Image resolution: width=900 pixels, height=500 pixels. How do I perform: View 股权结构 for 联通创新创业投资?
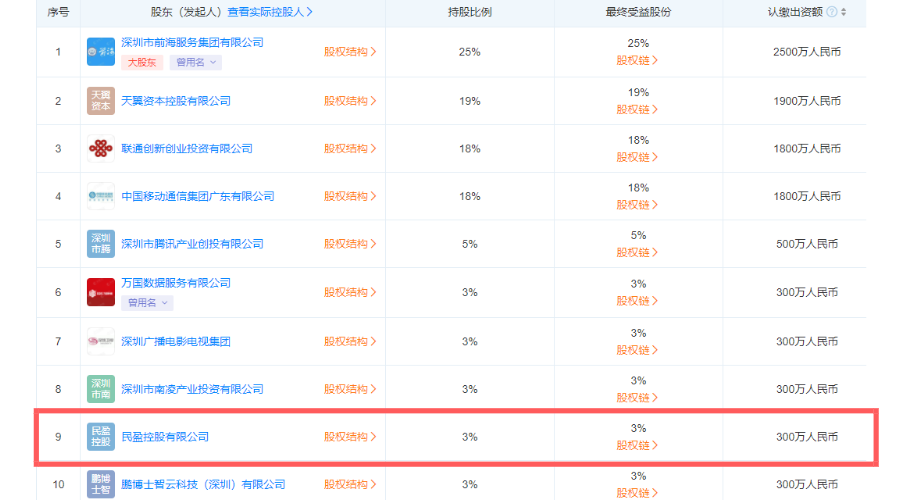pos(350,149)
